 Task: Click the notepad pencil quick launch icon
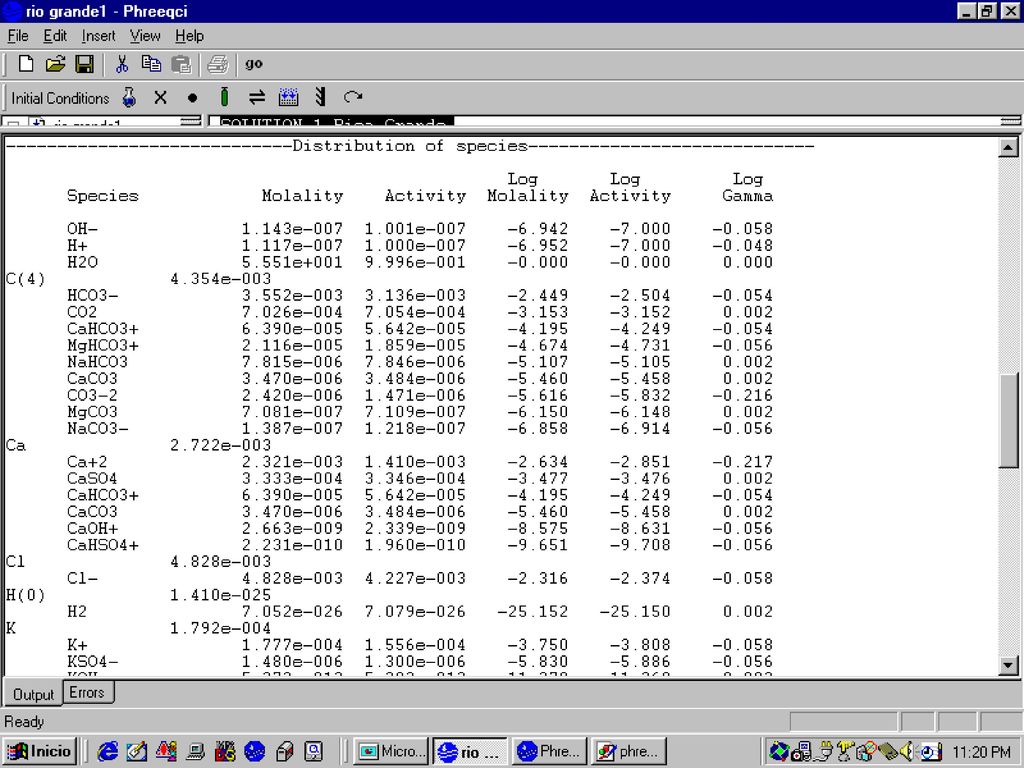click(x=136, y=752)
